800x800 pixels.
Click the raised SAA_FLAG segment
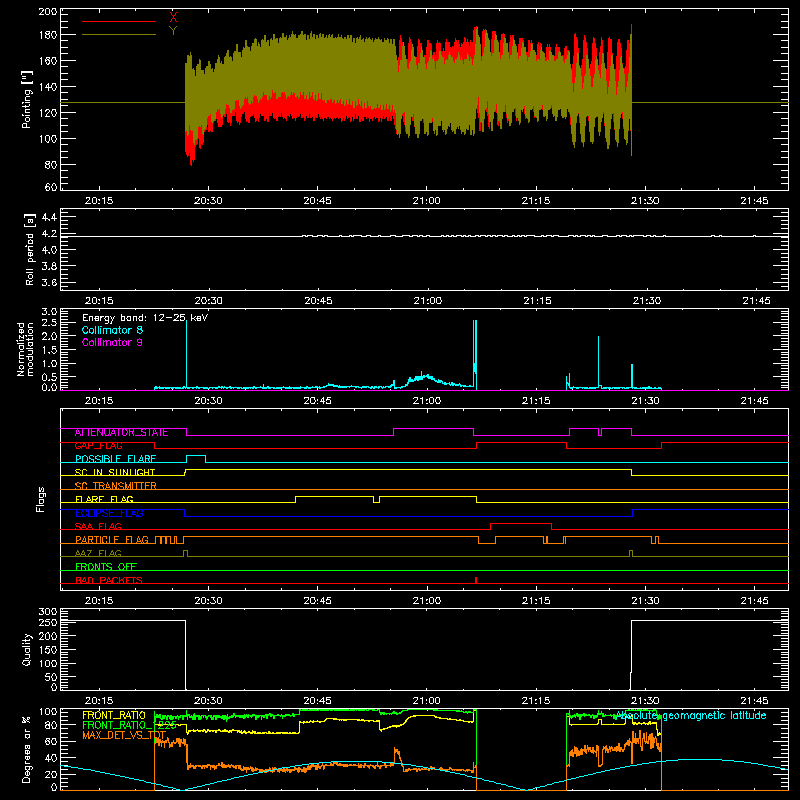[x=521, y=526]
